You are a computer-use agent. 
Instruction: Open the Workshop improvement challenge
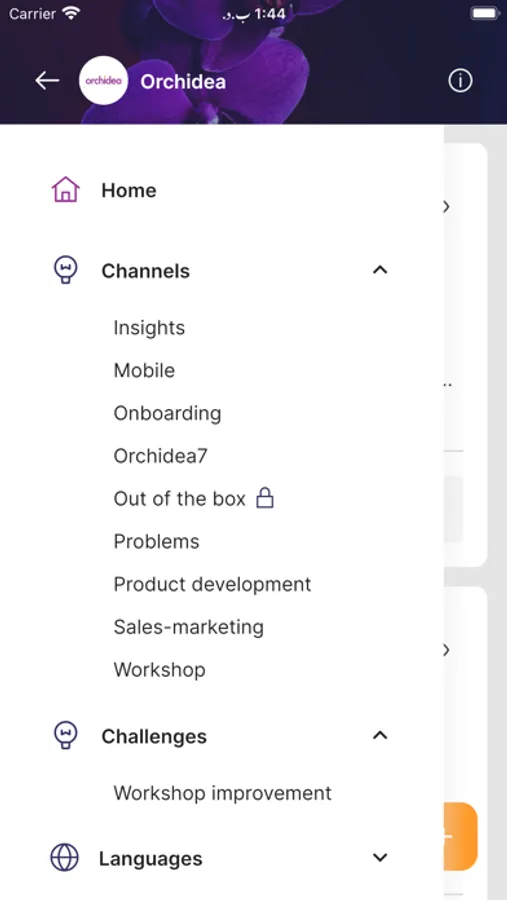coord(223,793)
